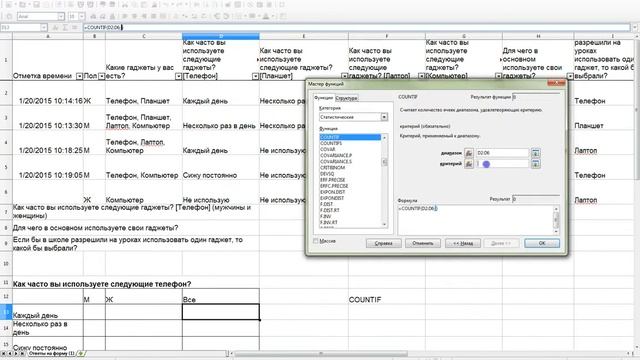The height and width of the screenshot is (360, 640).
Task: Select column A header
Action: click(48, 36)
